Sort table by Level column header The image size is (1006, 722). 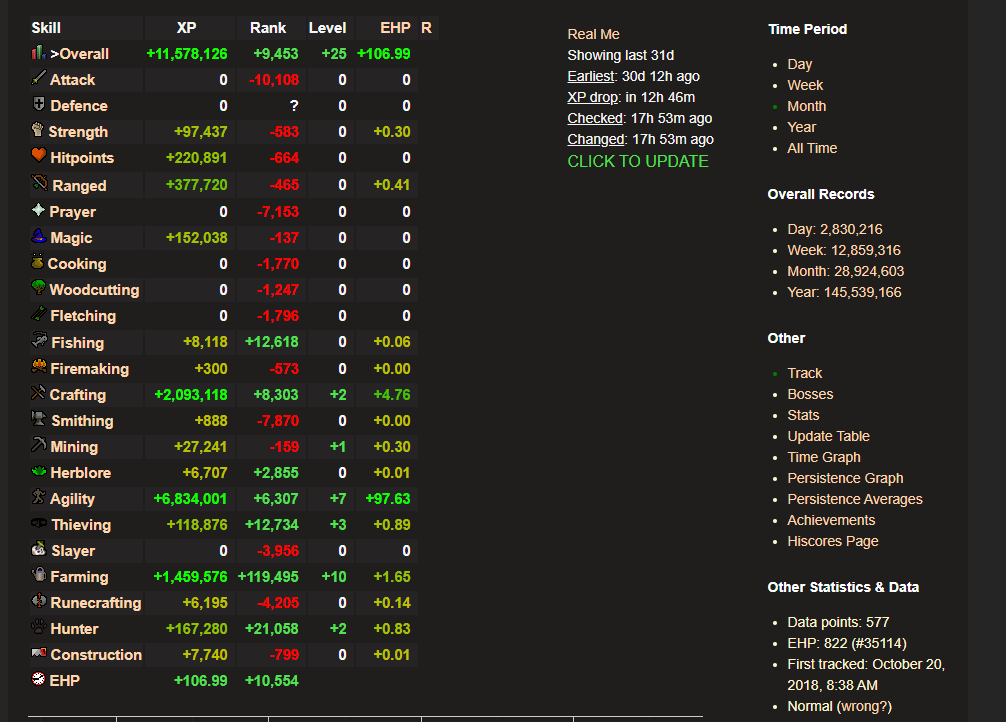point(327,28)
